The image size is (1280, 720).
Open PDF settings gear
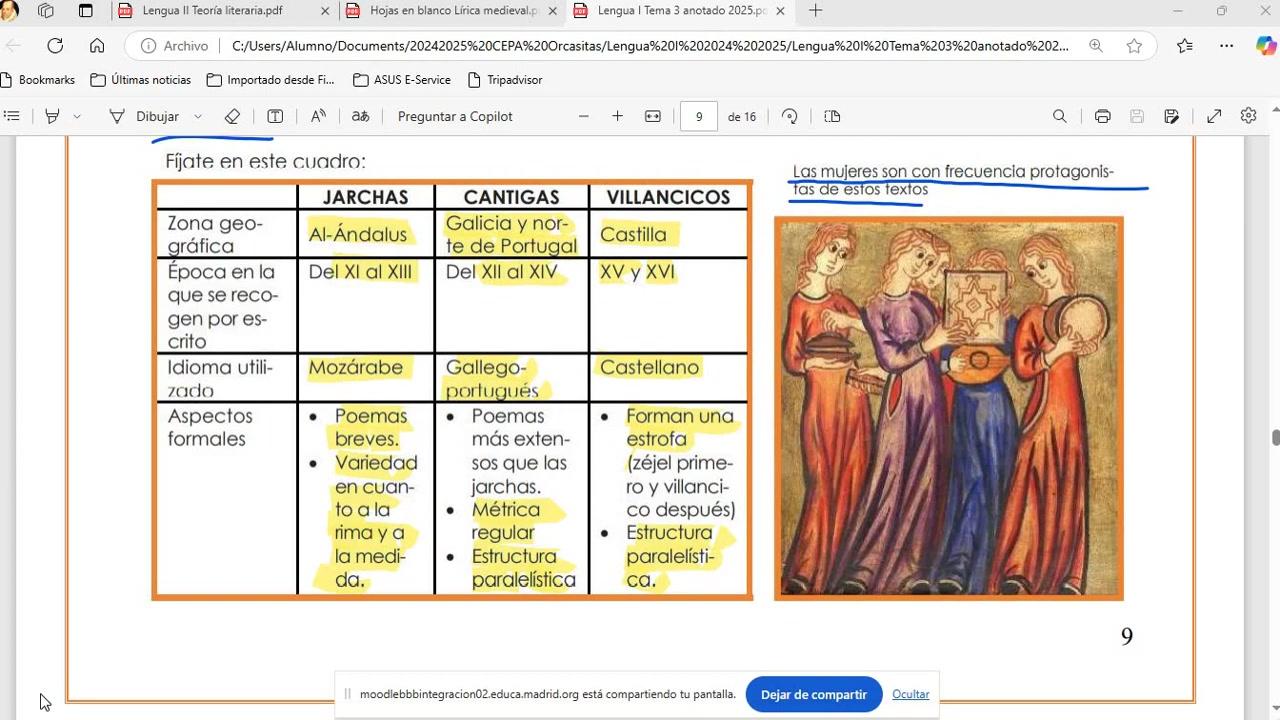[1248, 116]
